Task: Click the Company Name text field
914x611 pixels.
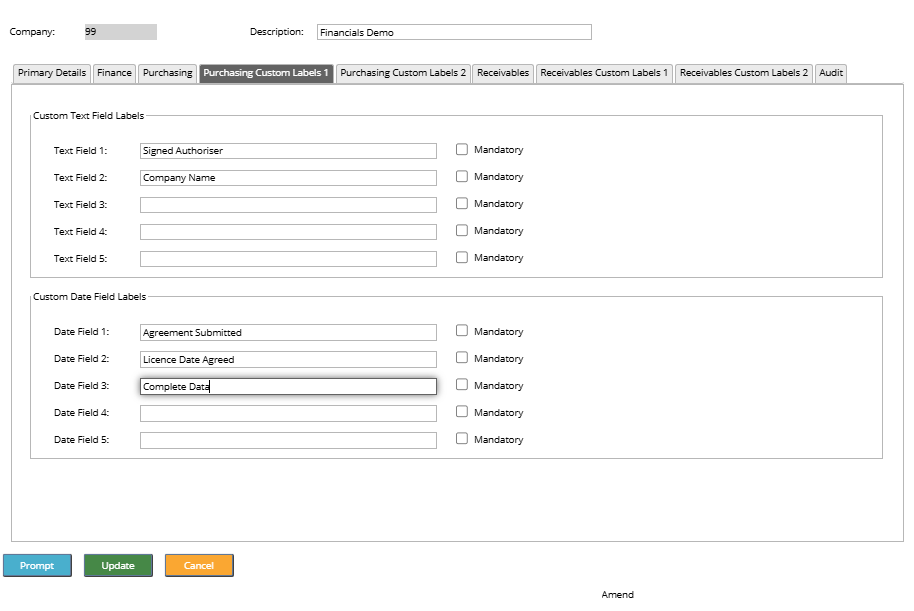Action: [288, 178]
